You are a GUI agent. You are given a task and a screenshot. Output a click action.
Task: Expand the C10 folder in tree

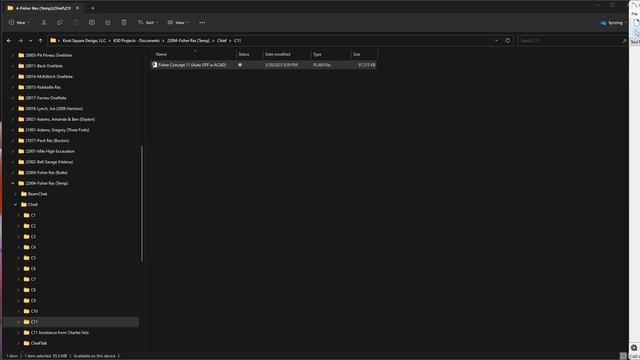coord(18,311)
